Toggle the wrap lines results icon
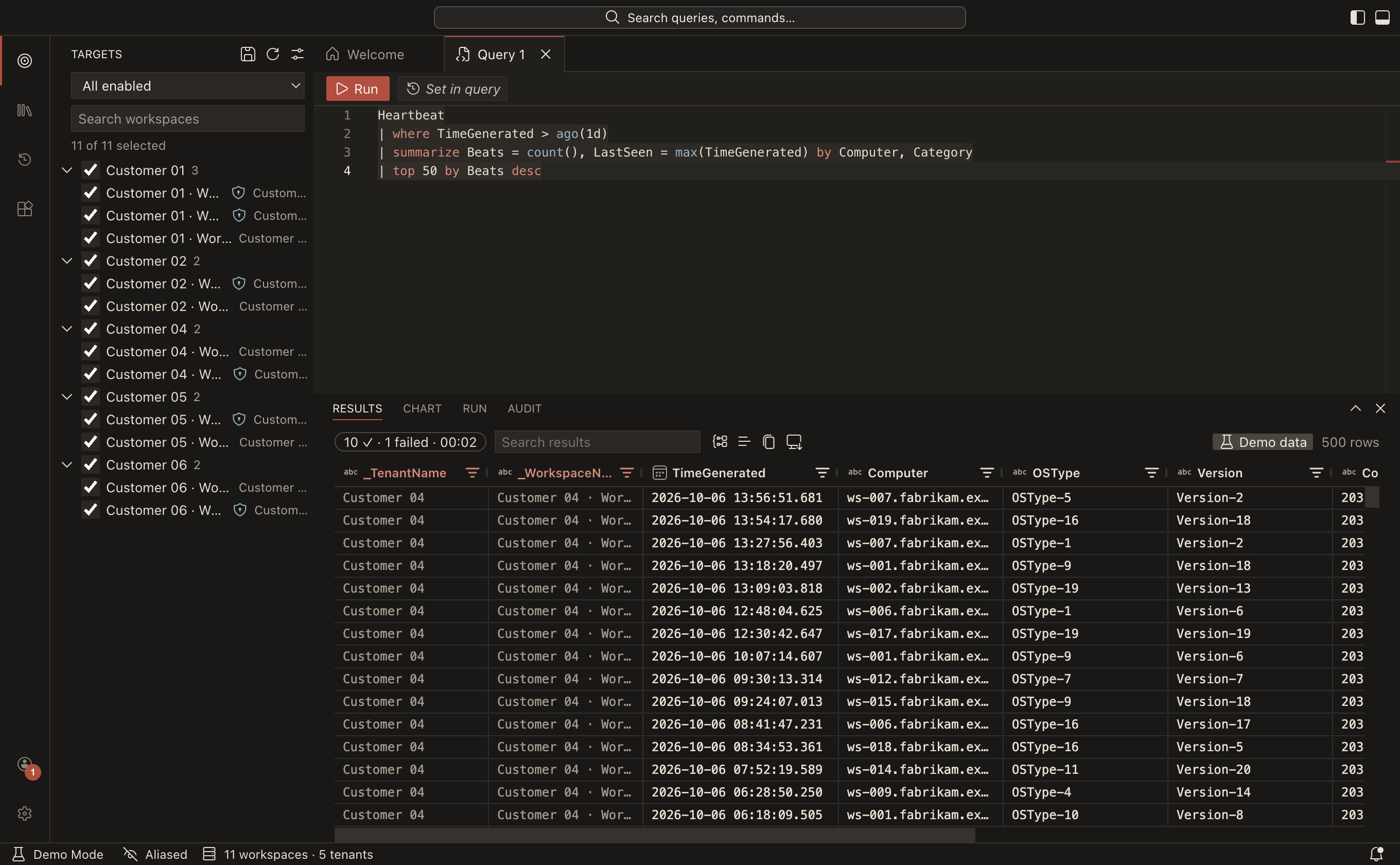 (744, 442)
